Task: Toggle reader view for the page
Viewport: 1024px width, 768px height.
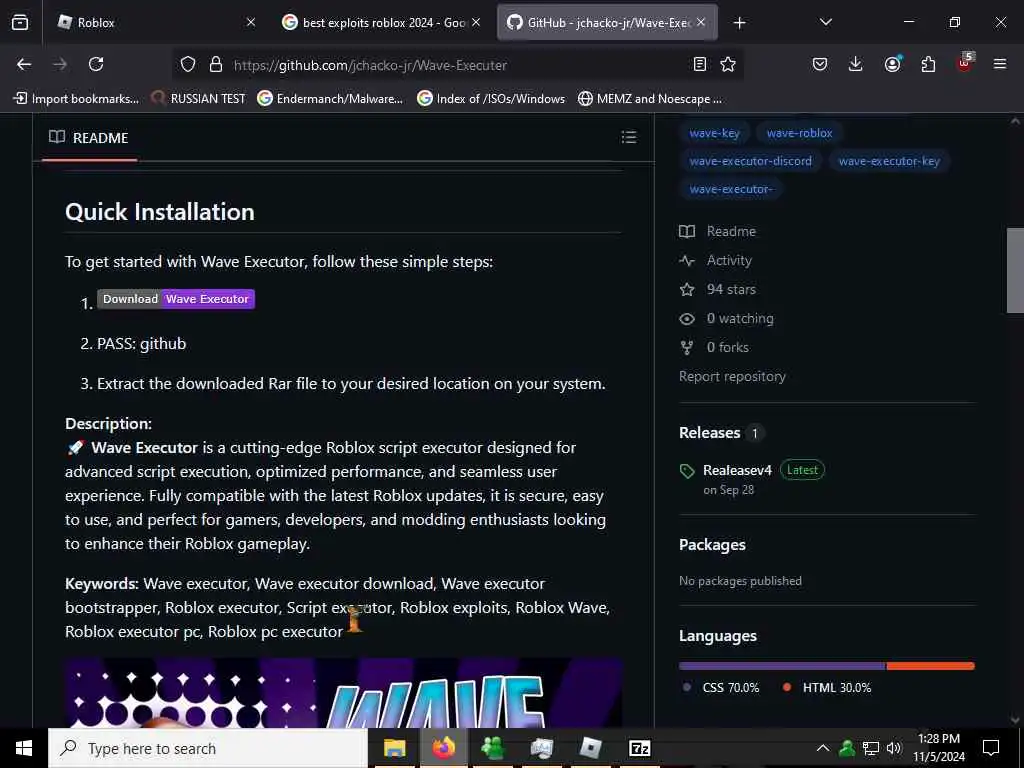Action: coord(699,64)
